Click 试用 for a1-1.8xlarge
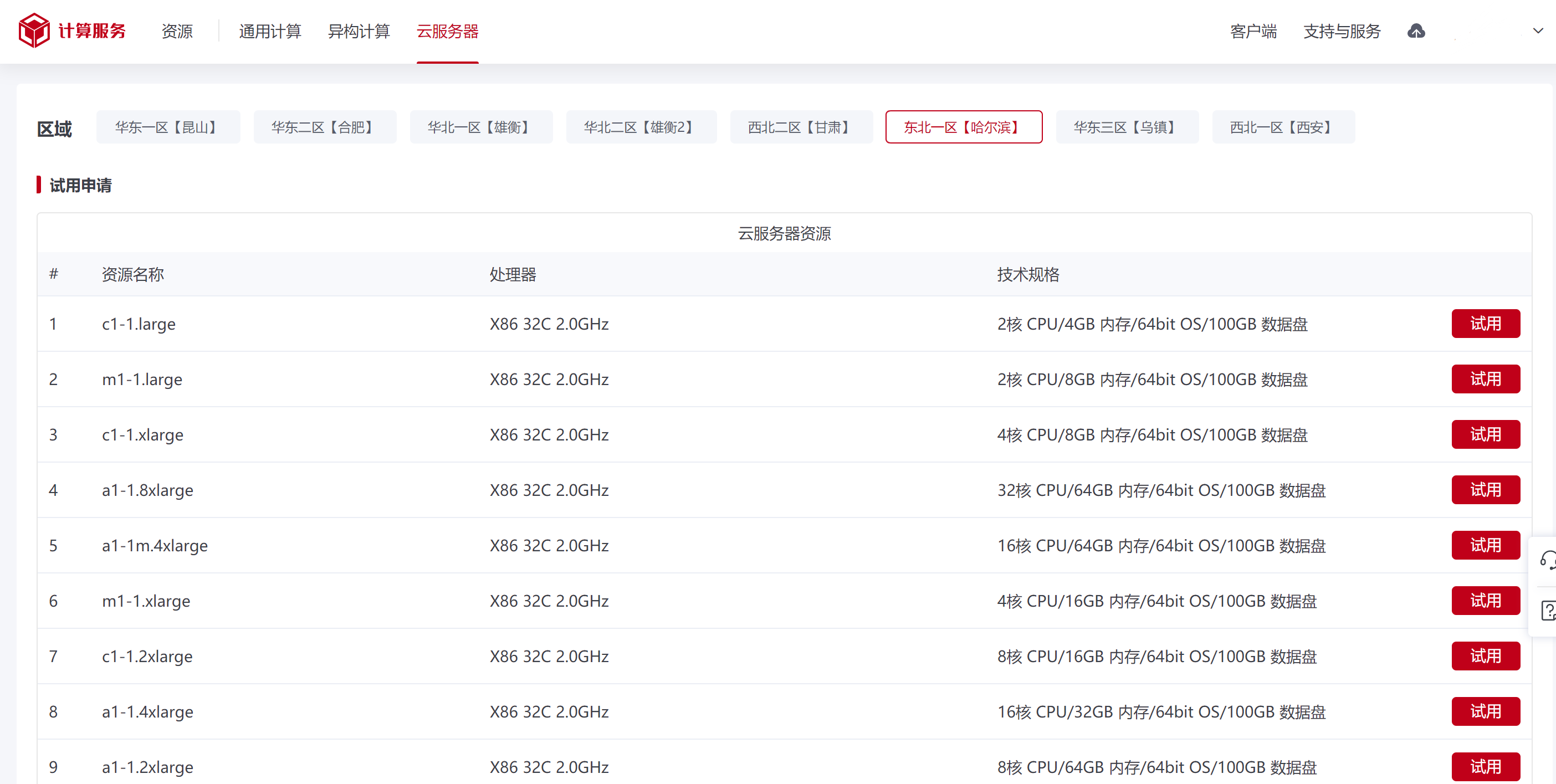 [x=1486, y=490]
